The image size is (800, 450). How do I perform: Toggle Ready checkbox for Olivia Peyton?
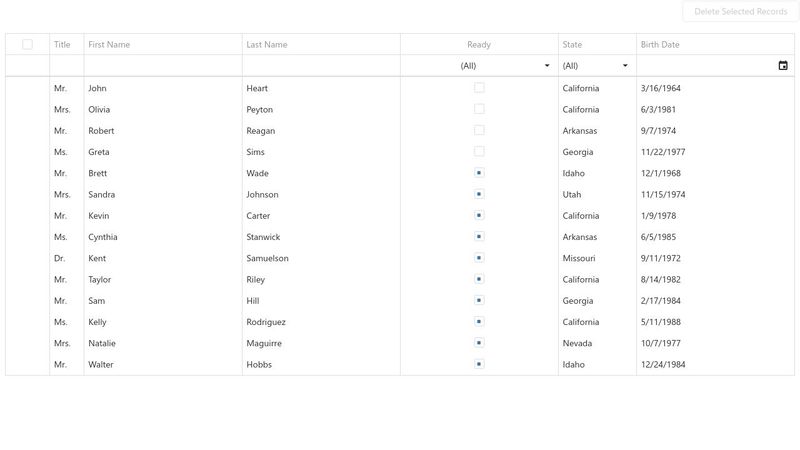point(479,109)
